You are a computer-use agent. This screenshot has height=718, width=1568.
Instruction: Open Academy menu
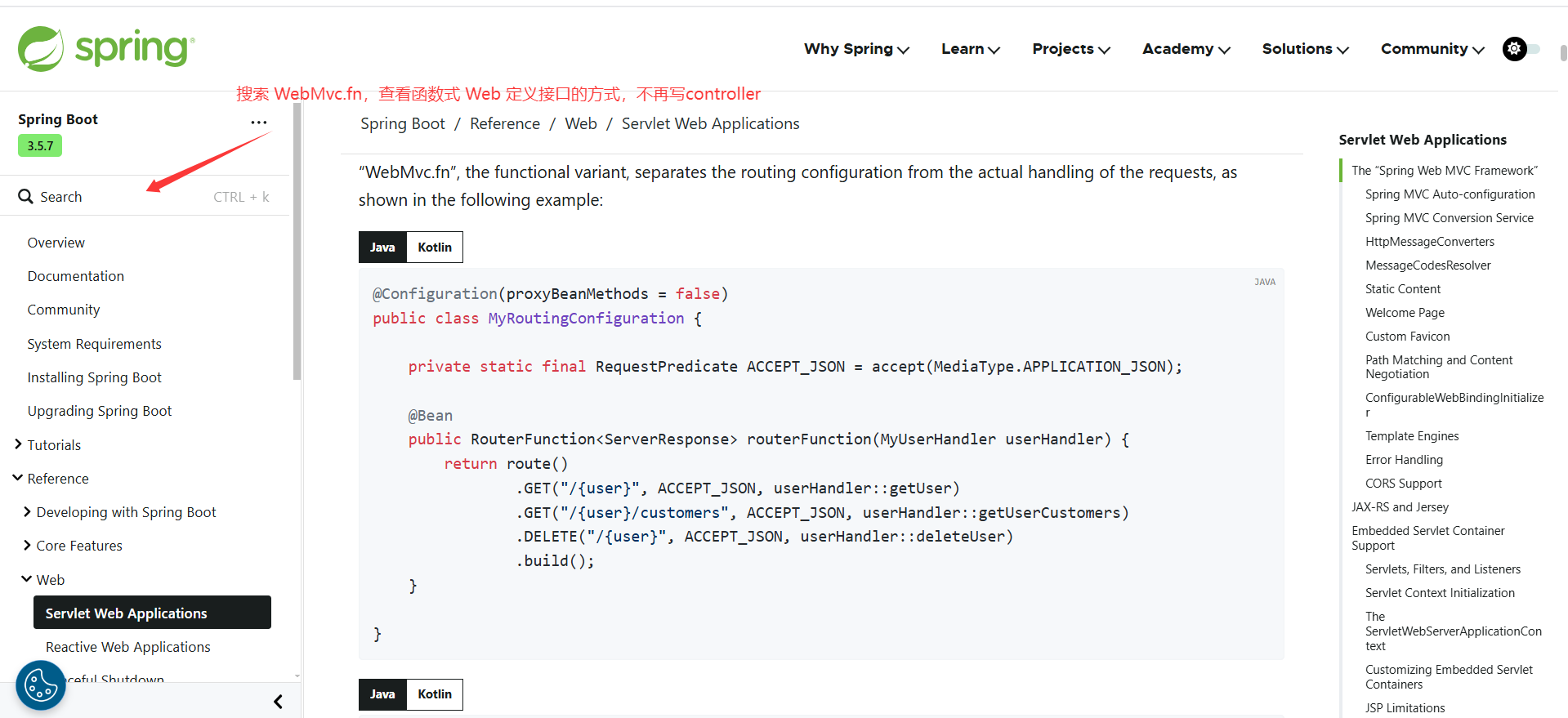coord(1186,49)
